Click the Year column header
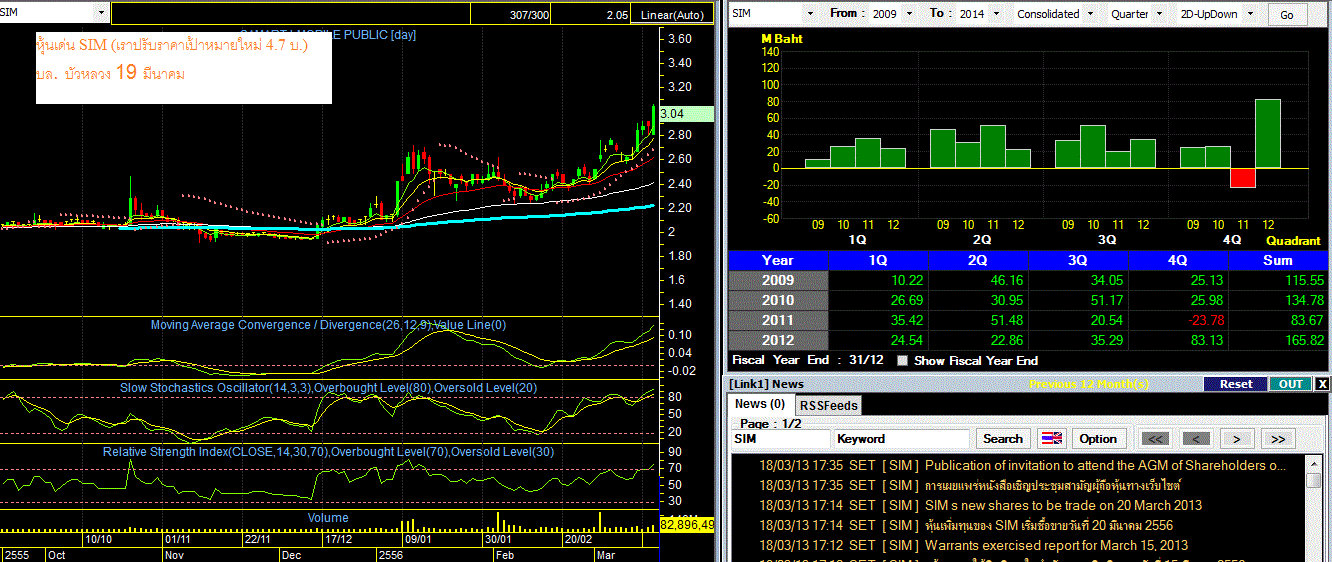This screenshot has width=1332, height=562. point(778,260)
